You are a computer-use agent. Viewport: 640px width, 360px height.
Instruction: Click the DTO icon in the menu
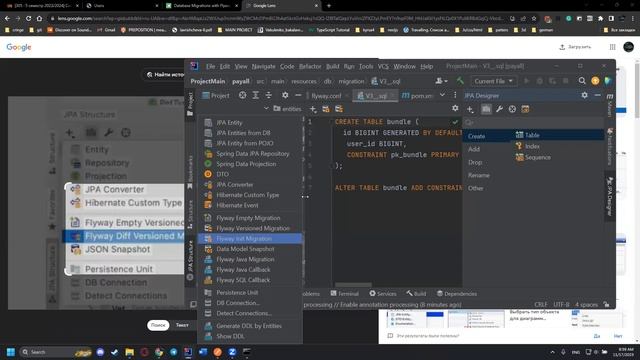(x=208, y=174)
